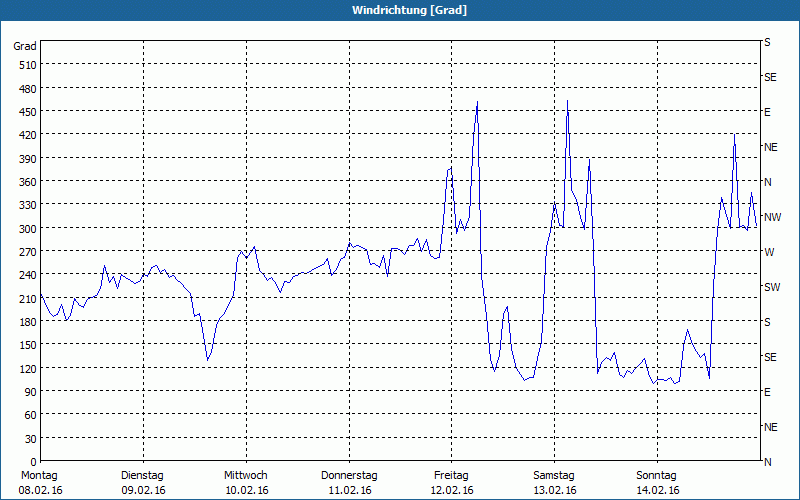Pick the 240 degree tick label
The image size is (800, 500).
point(28,275)
